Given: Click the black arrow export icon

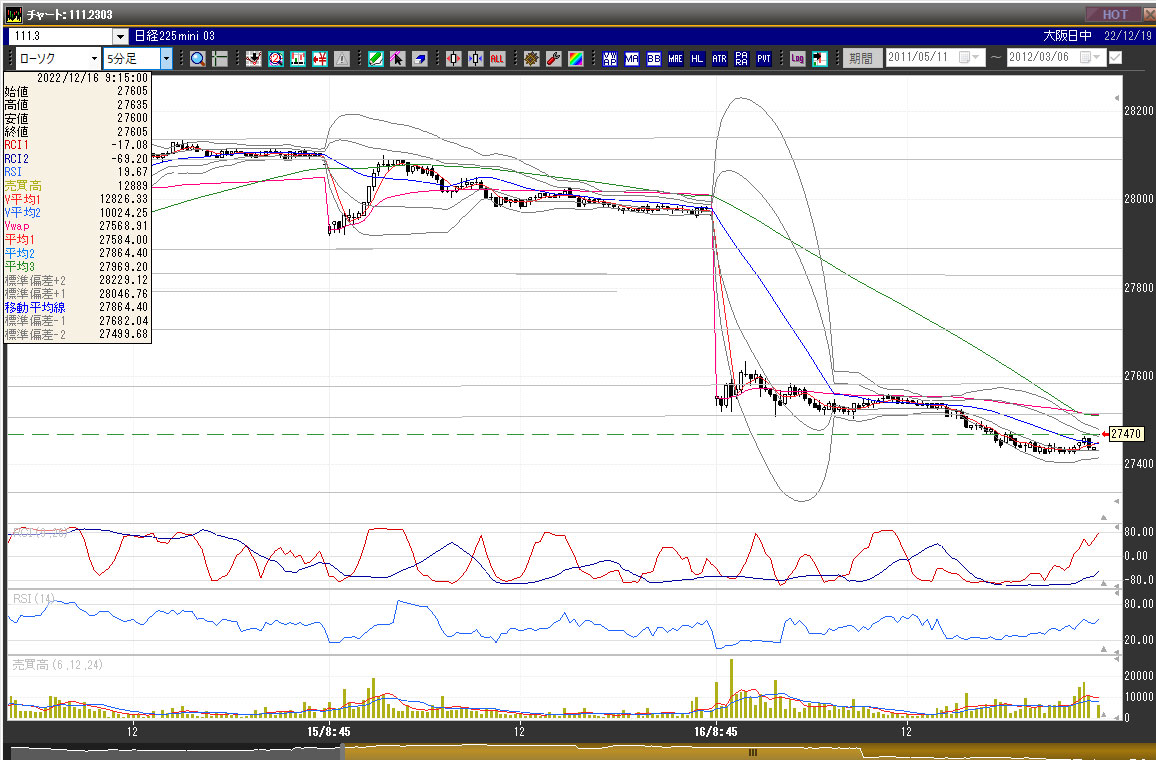Looking at the screenshot, I should click(x=820, y=59).
